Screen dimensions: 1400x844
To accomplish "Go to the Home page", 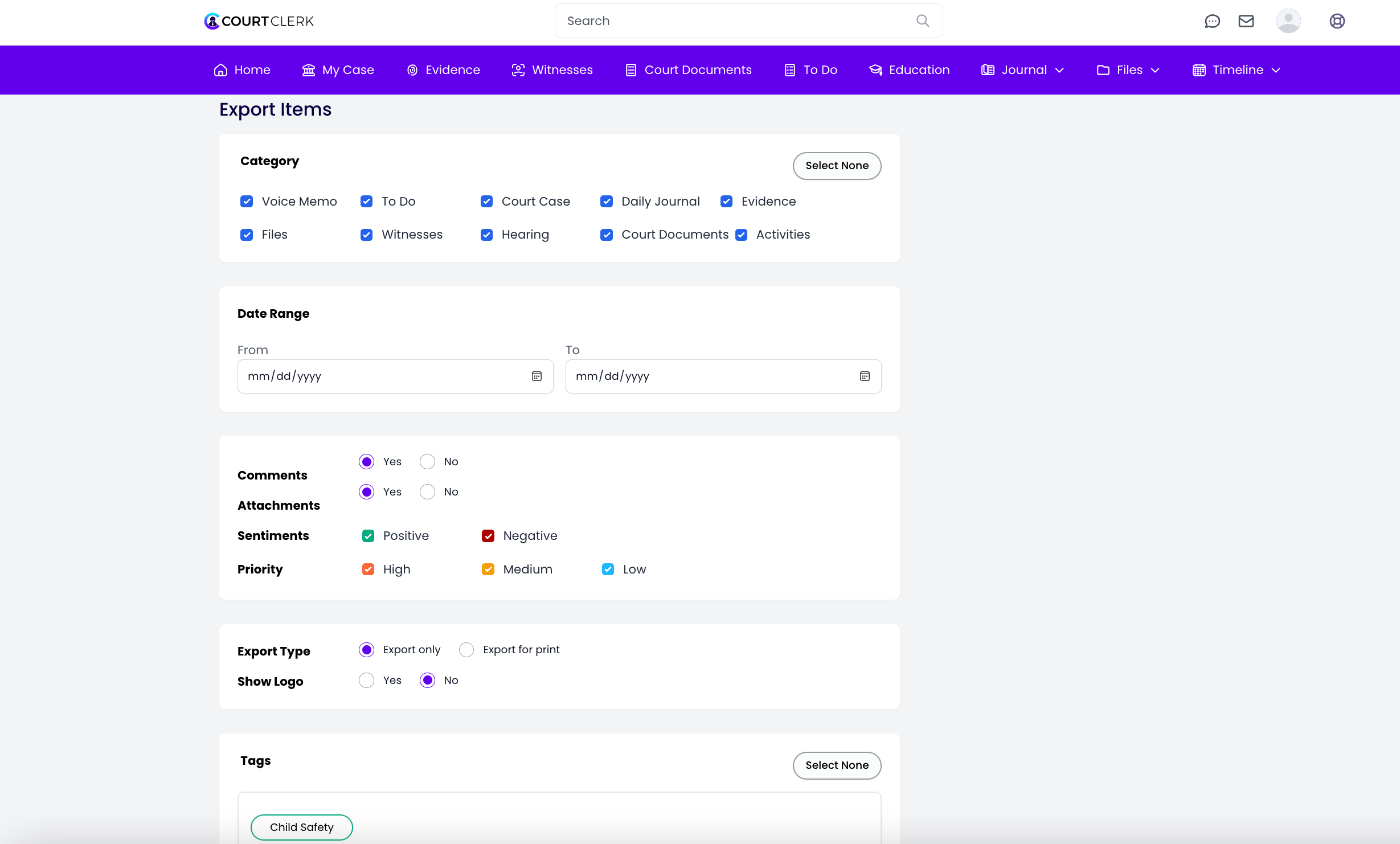I will pyautogui.click(x=242, y=70).
